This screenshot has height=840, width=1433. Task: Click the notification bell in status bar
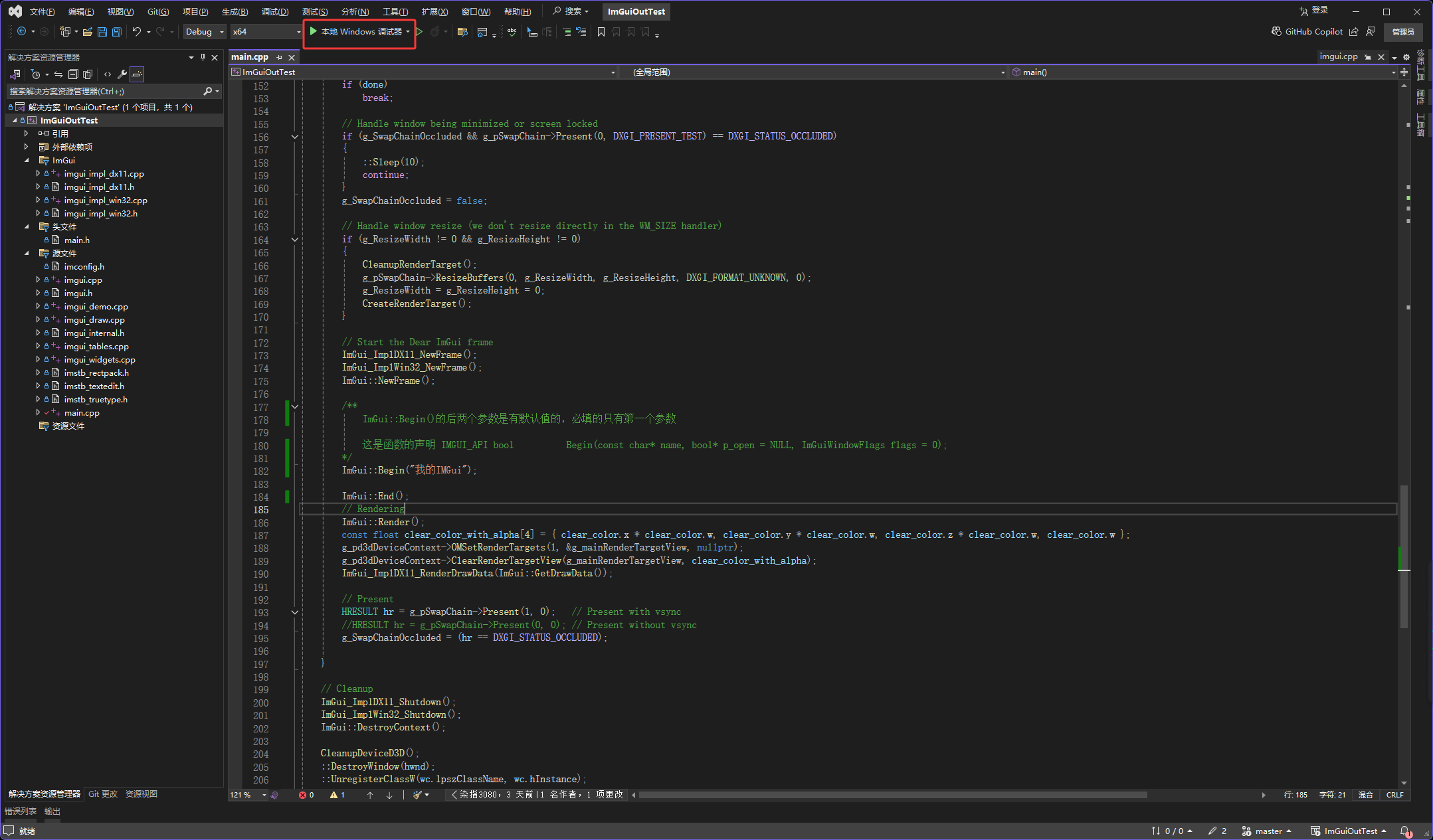click(1405, 831)
